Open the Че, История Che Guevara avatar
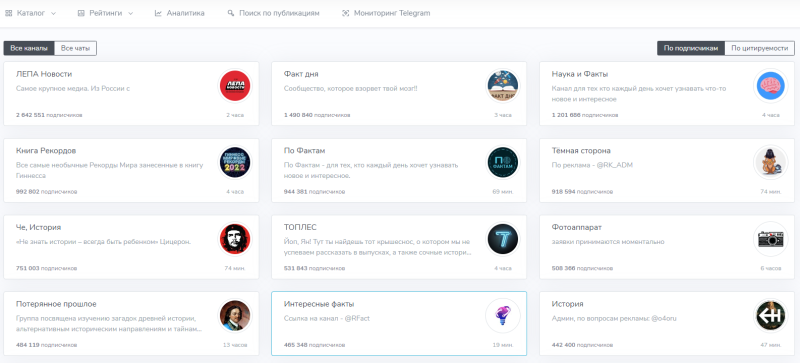 (235, 239)
